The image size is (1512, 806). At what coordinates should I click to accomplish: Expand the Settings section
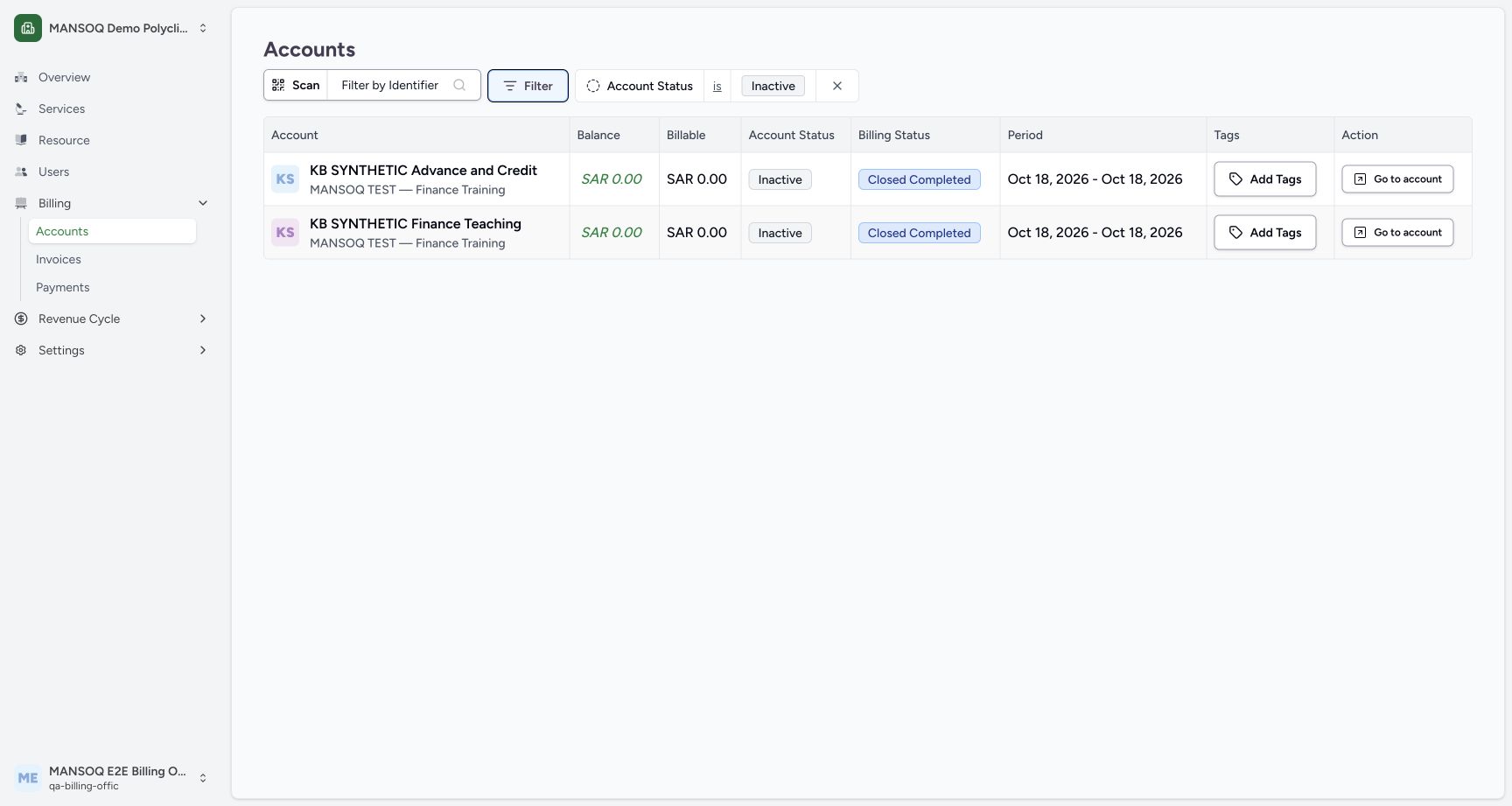(203, 350)
